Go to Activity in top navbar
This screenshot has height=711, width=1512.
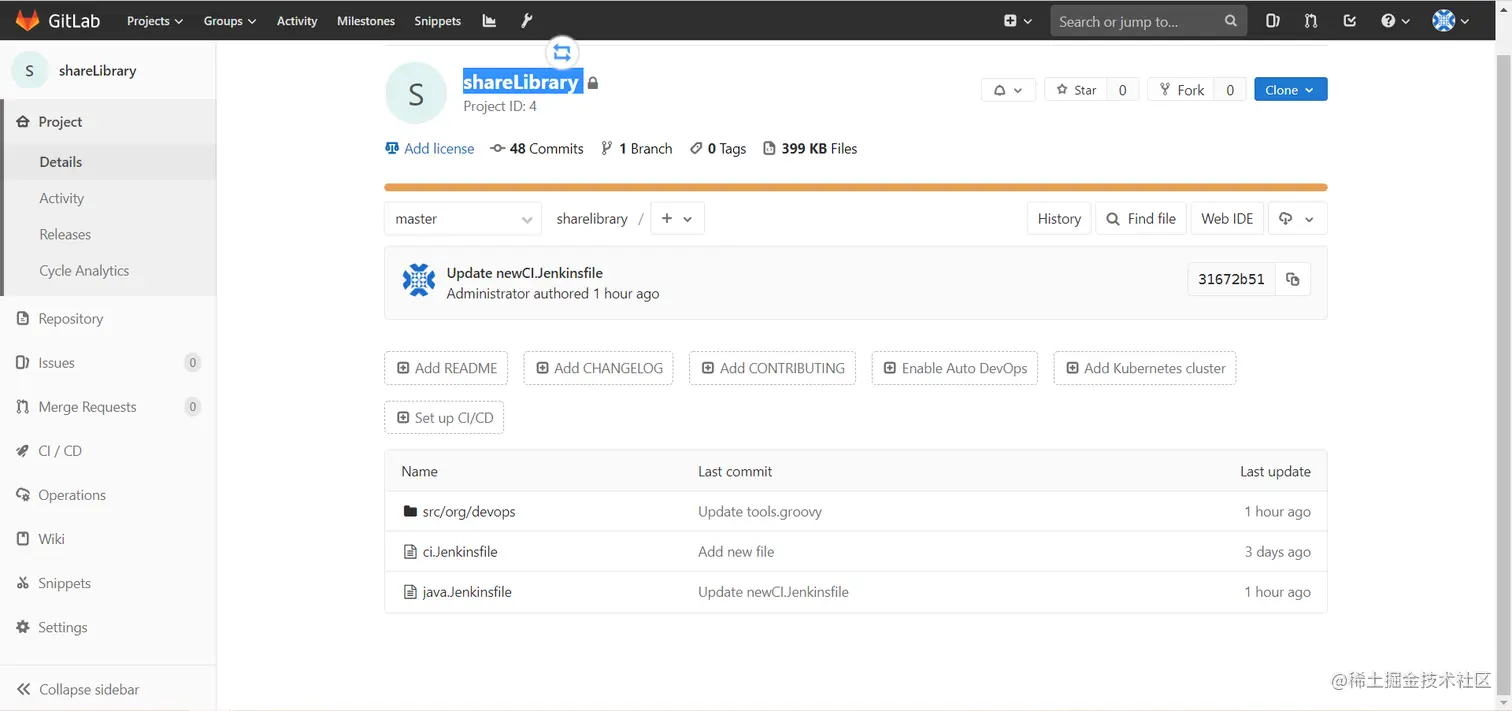click(x=297, y=20)
